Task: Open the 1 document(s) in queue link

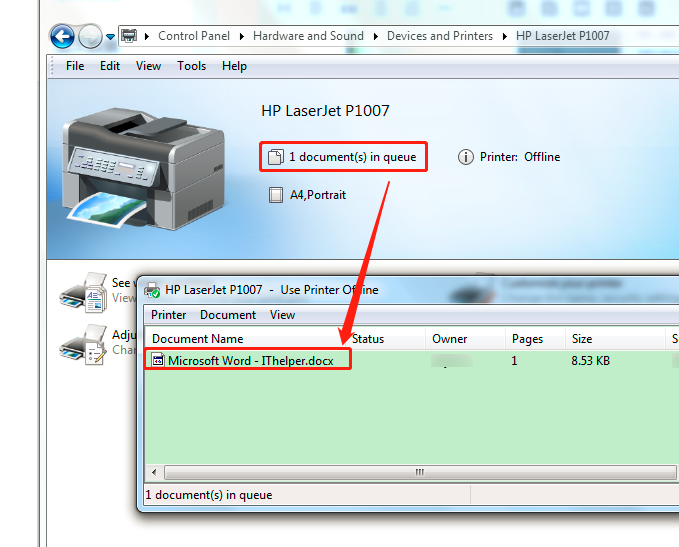Action: tap(352, 157)
